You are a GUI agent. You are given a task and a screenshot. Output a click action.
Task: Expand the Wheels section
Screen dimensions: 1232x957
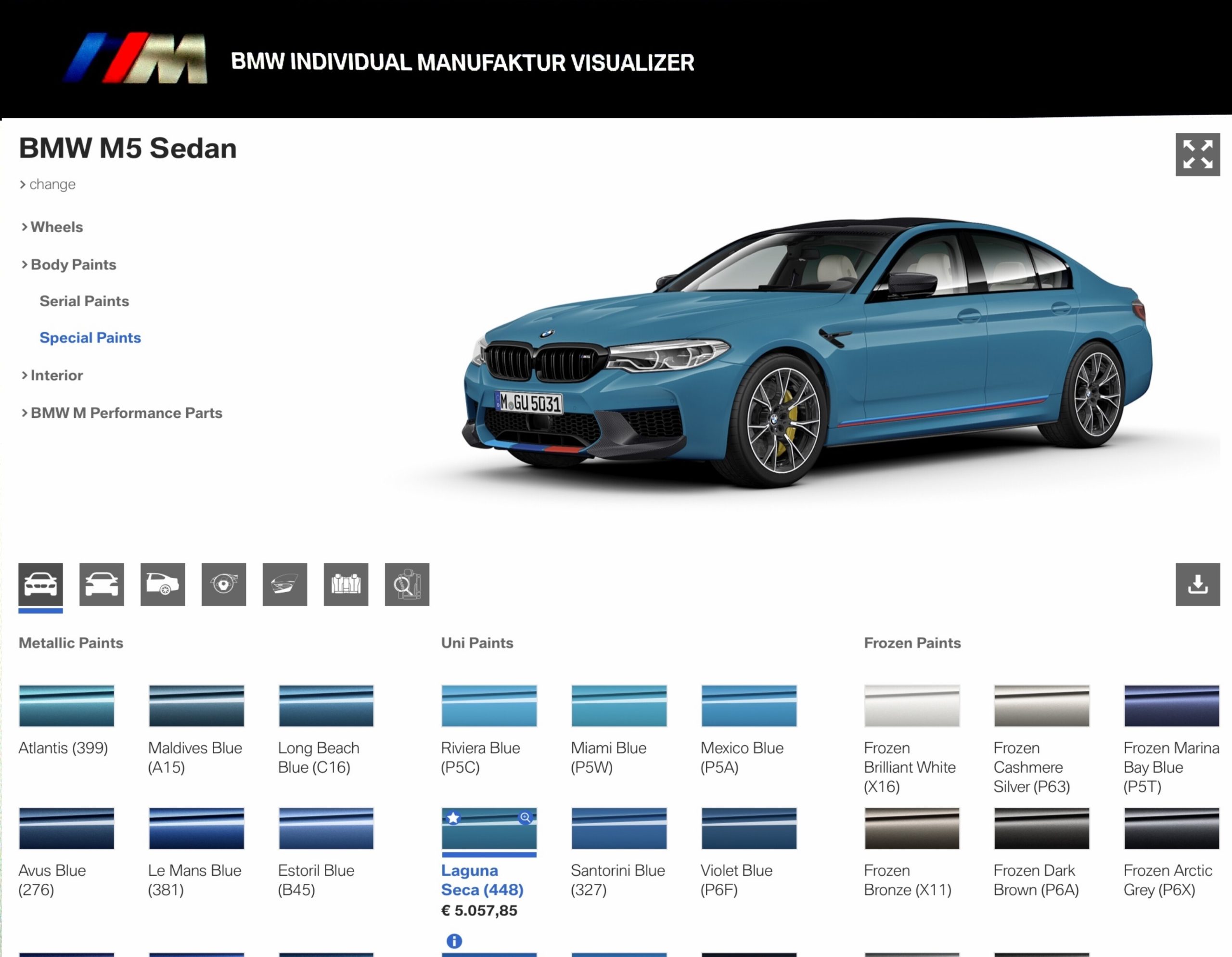[52, 227]
